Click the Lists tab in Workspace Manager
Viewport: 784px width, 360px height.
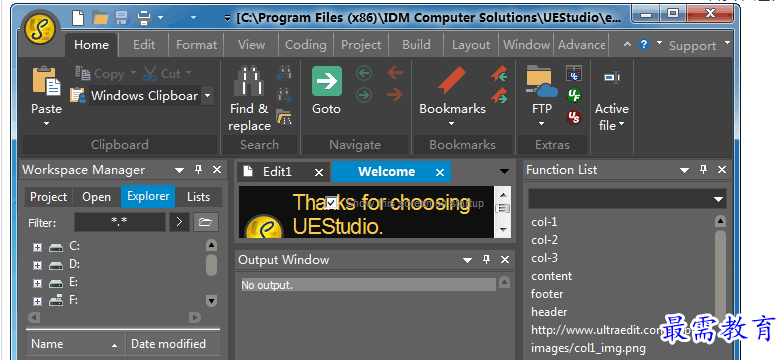click(198, 196)
